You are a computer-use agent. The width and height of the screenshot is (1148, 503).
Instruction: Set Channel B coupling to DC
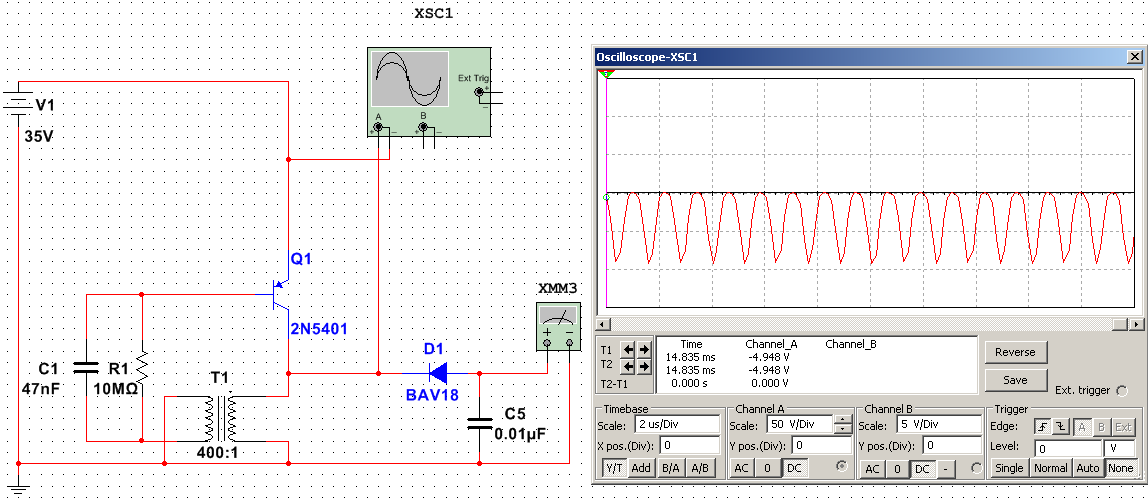point(922,469)
